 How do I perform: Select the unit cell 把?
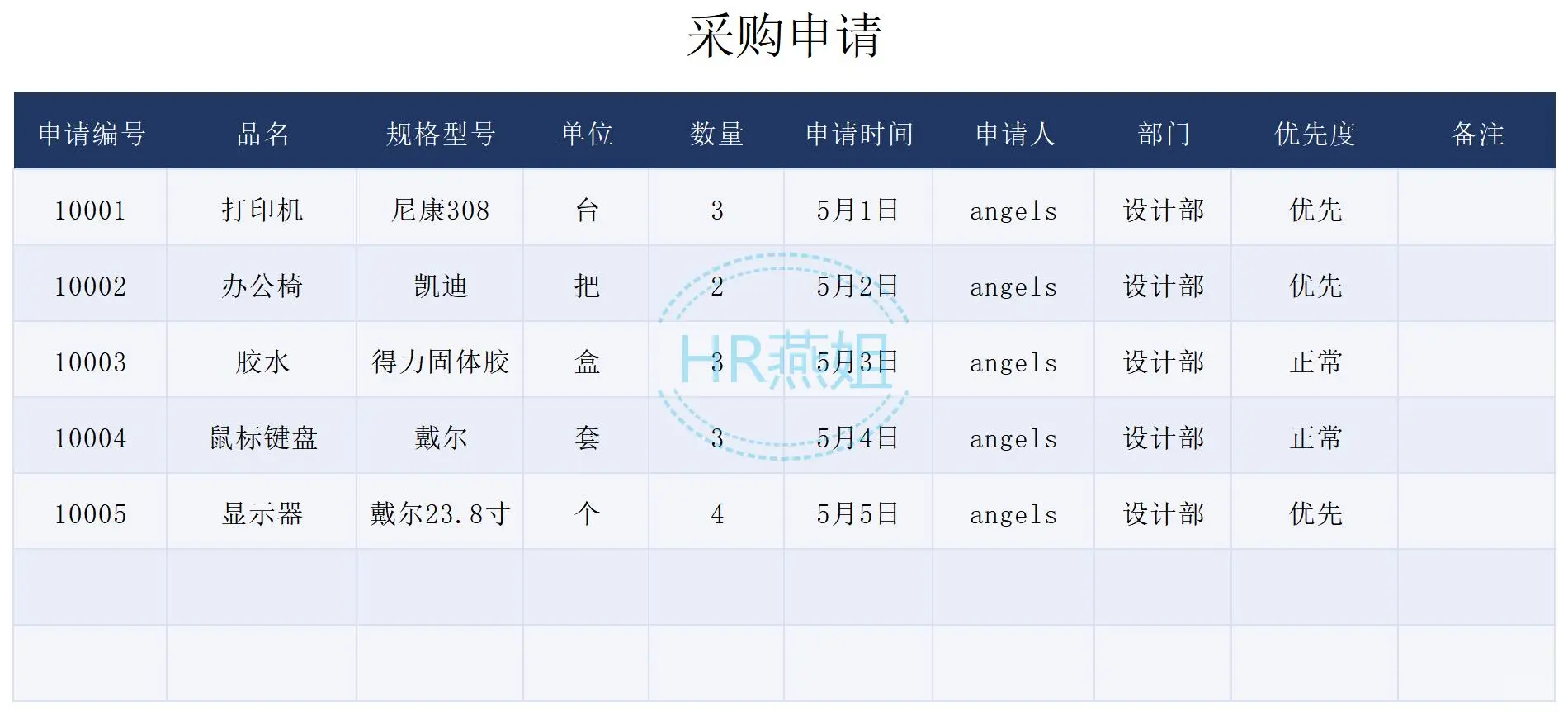(x=586, y=283)
